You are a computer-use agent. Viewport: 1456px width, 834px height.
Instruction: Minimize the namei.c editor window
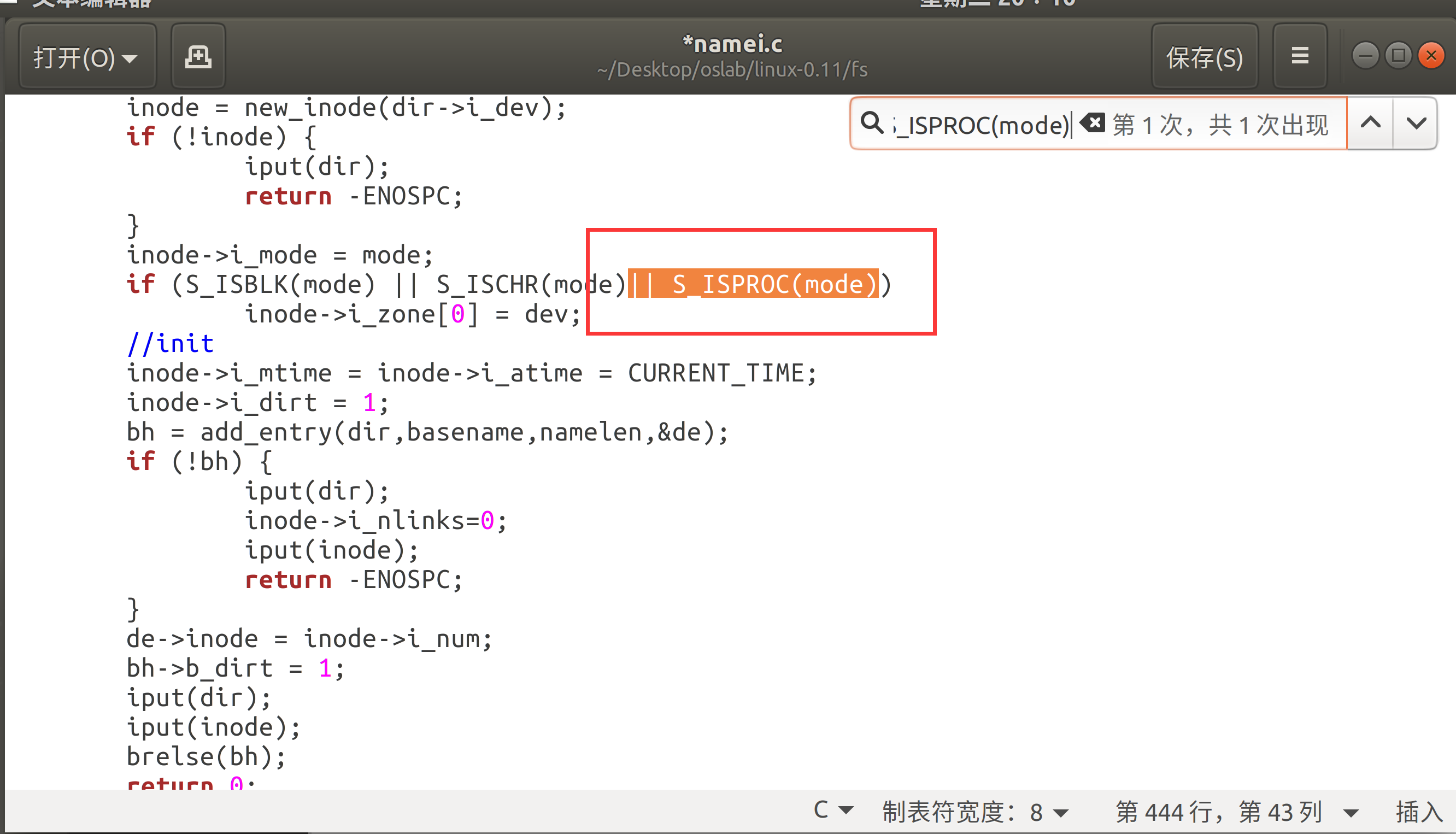[1365, 56]
